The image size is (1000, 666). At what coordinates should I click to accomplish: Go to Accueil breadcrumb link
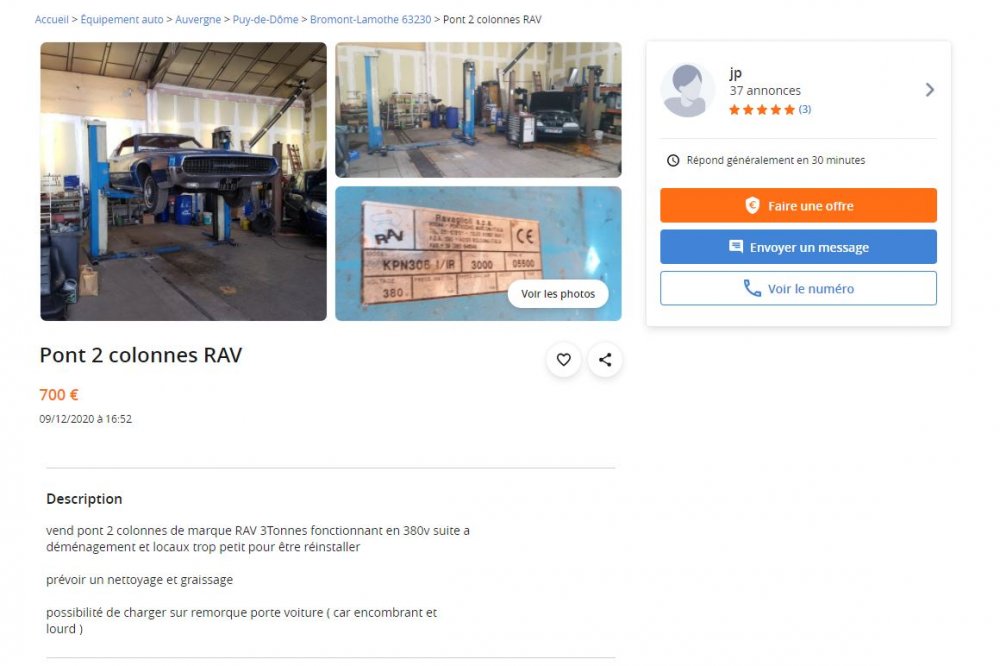(x=52, y=20)
